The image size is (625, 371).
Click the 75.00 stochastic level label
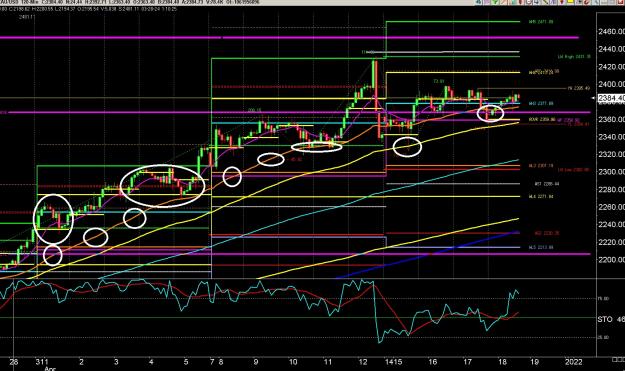click(x=604, y=298)
